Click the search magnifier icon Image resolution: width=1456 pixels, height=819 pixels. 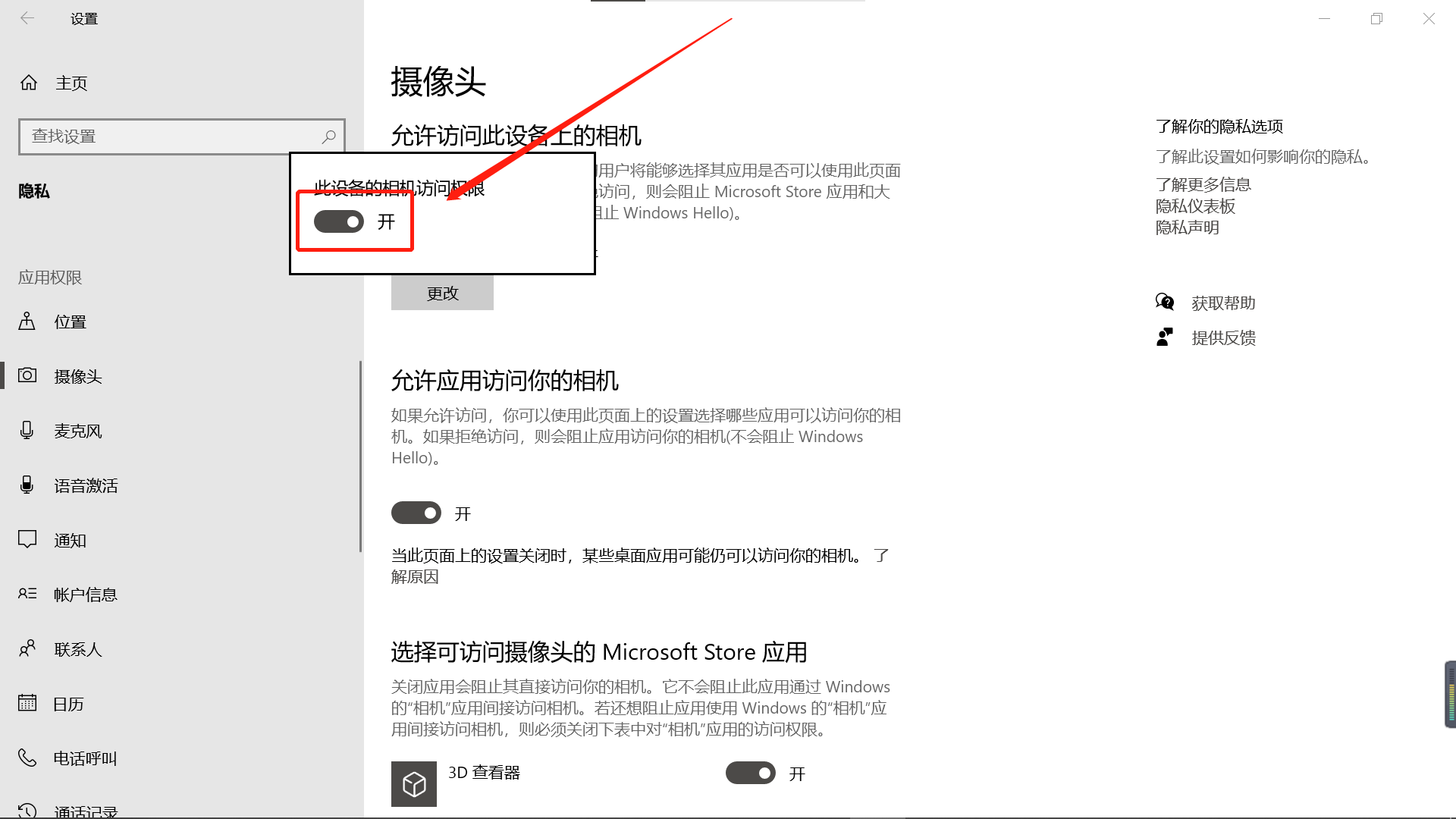[328, 136]
